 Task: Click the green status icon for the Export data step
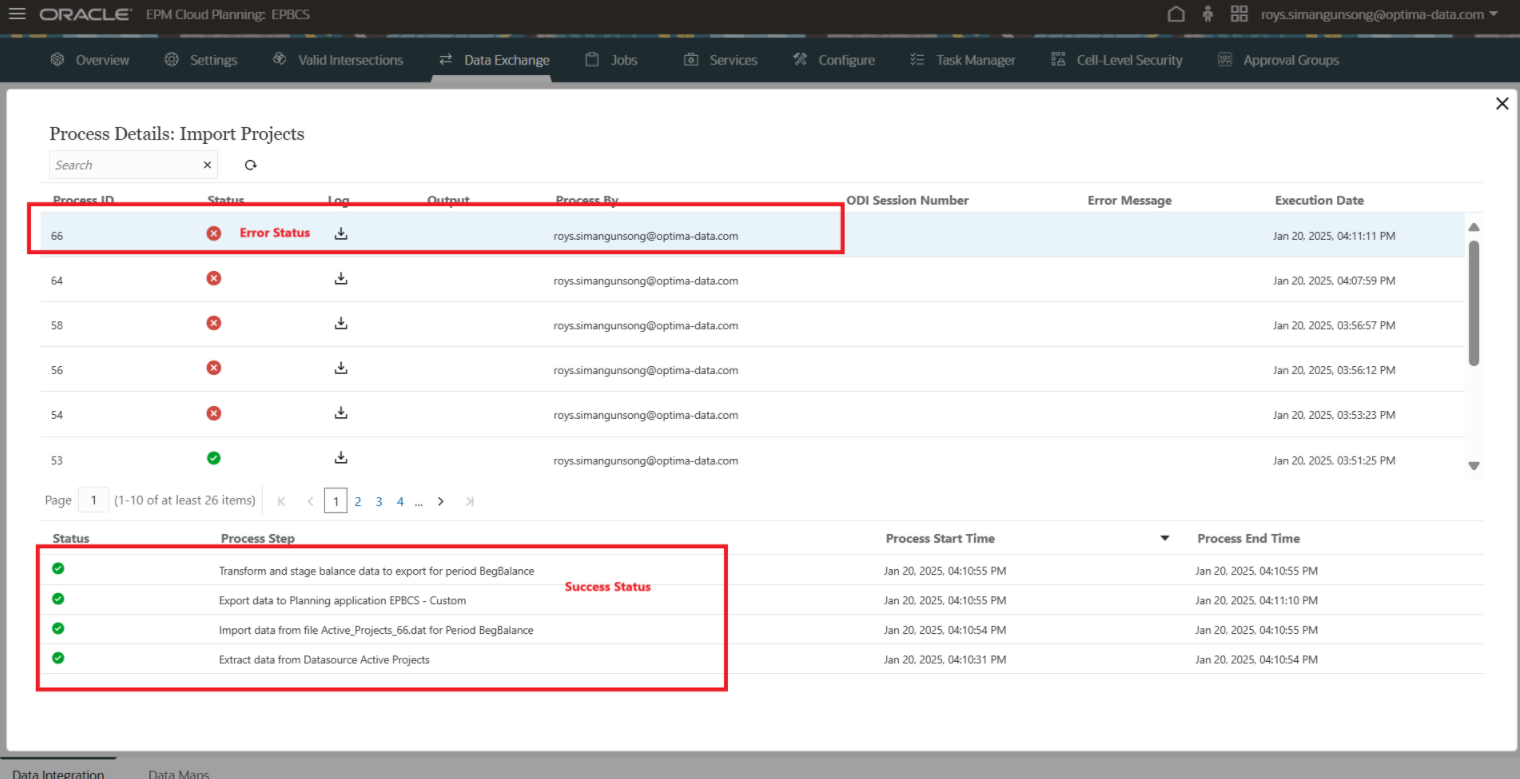coord(58,599)
